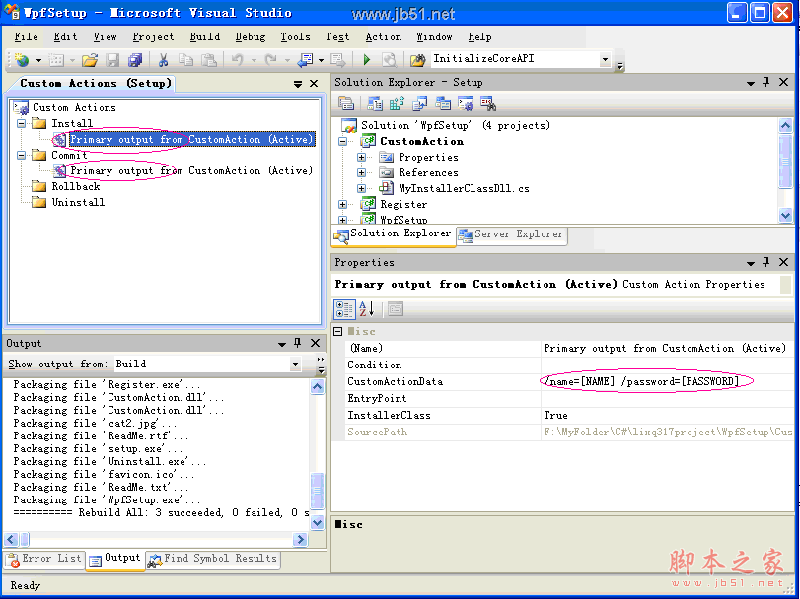The image size is (800, 599).
Task: Click the Condition property value field
Action: 667,365
